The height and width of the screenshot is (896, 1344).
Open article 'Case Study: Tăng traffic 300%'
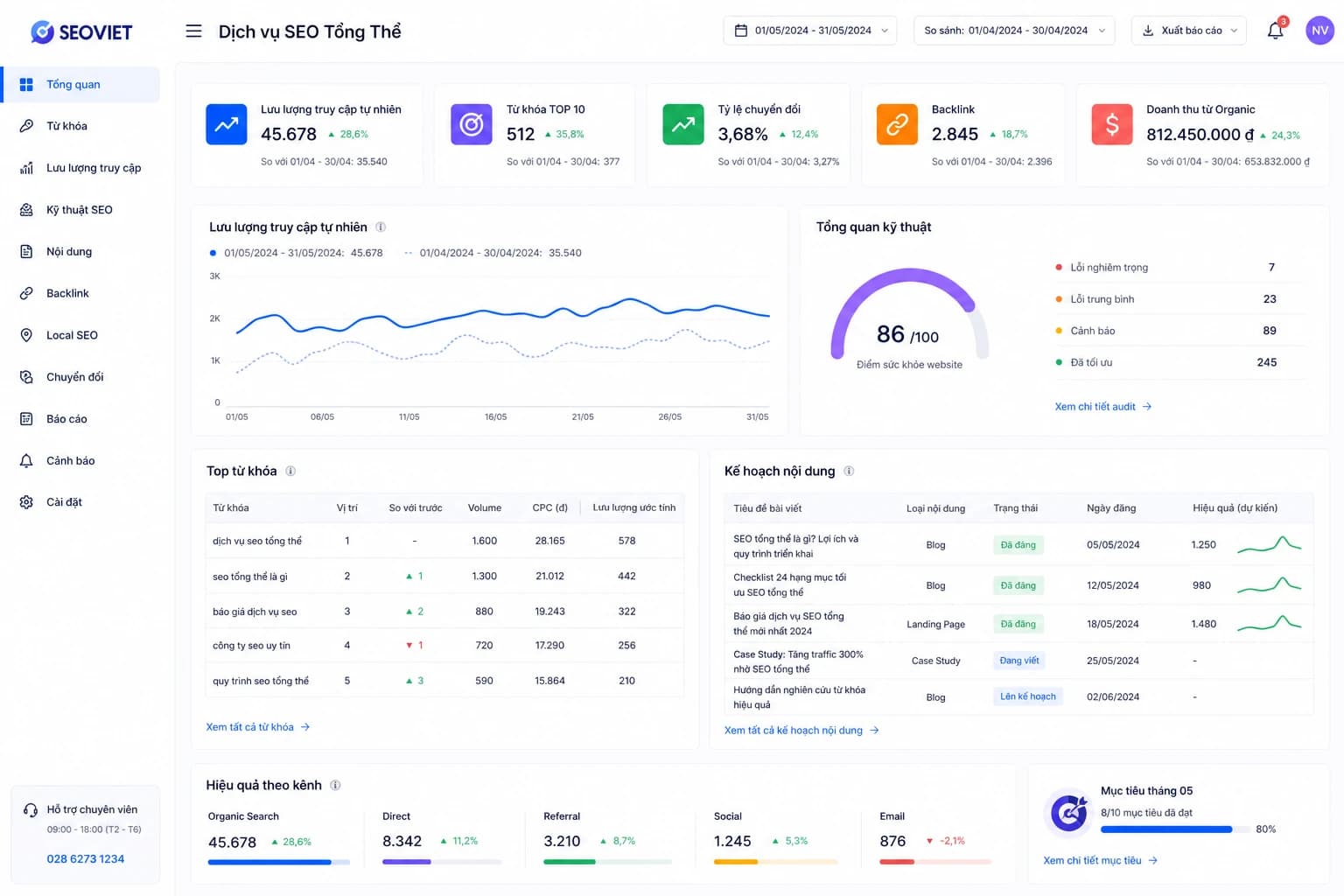798,661
